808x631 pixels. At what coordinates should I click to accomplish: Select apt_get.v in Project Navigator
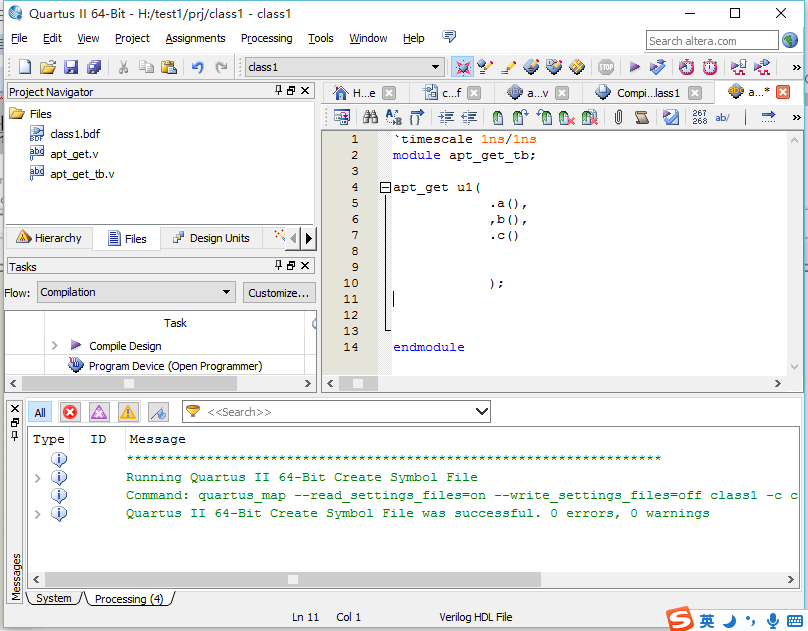[x=74, y=154]
